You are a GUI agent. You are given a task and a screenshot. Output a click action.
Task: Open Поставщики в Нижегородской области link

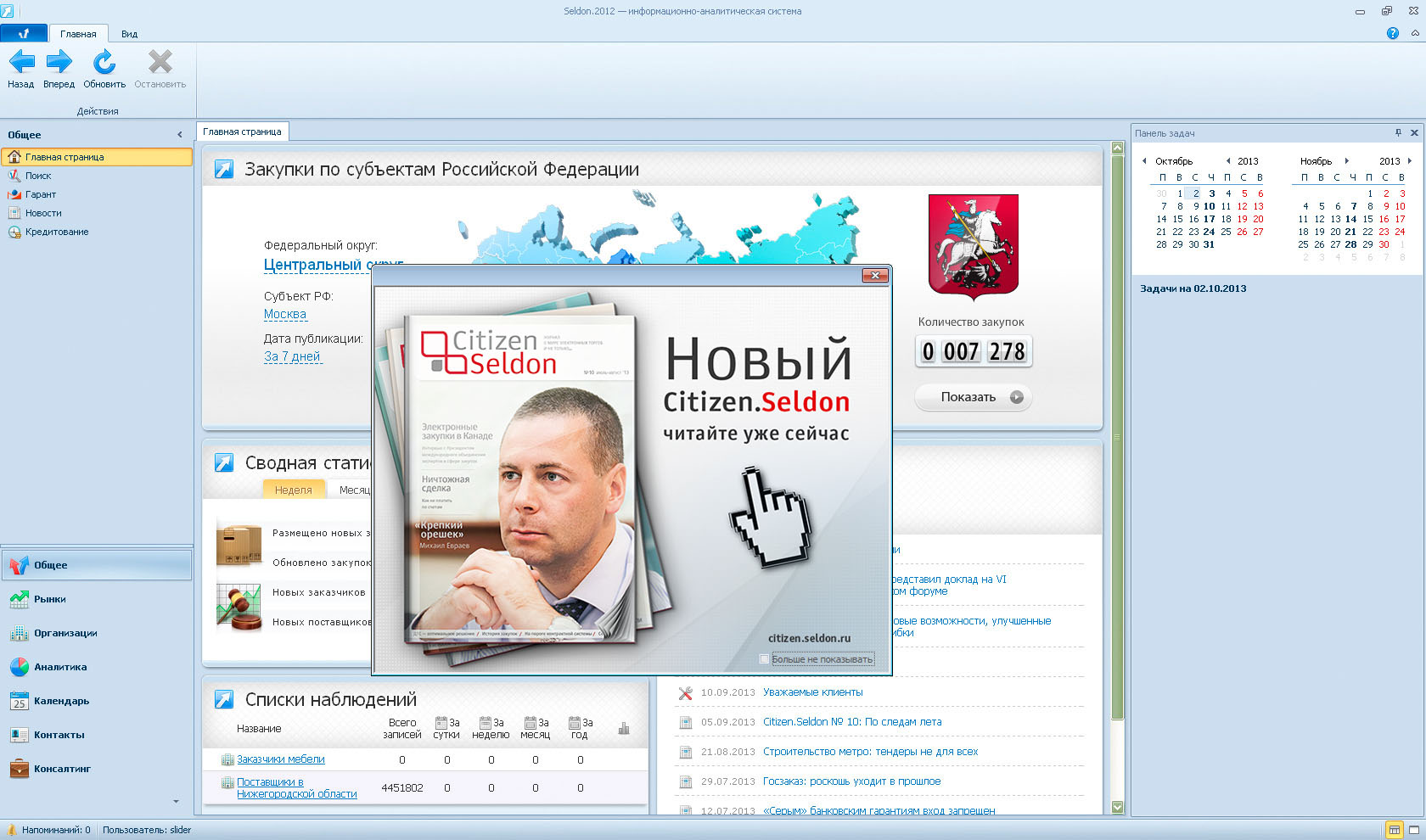click(297, 788)
